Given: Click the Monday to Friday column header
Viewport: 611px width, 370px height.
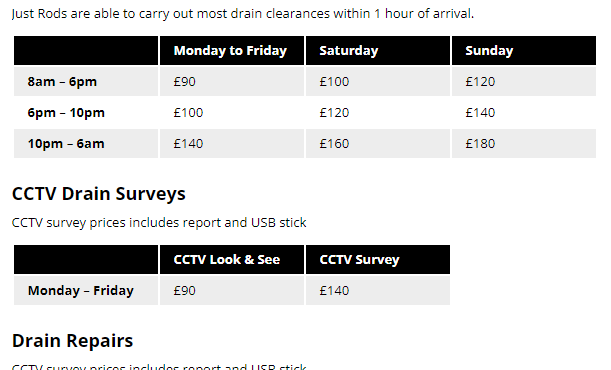Looking at the screenshot, I should (232, 51).
